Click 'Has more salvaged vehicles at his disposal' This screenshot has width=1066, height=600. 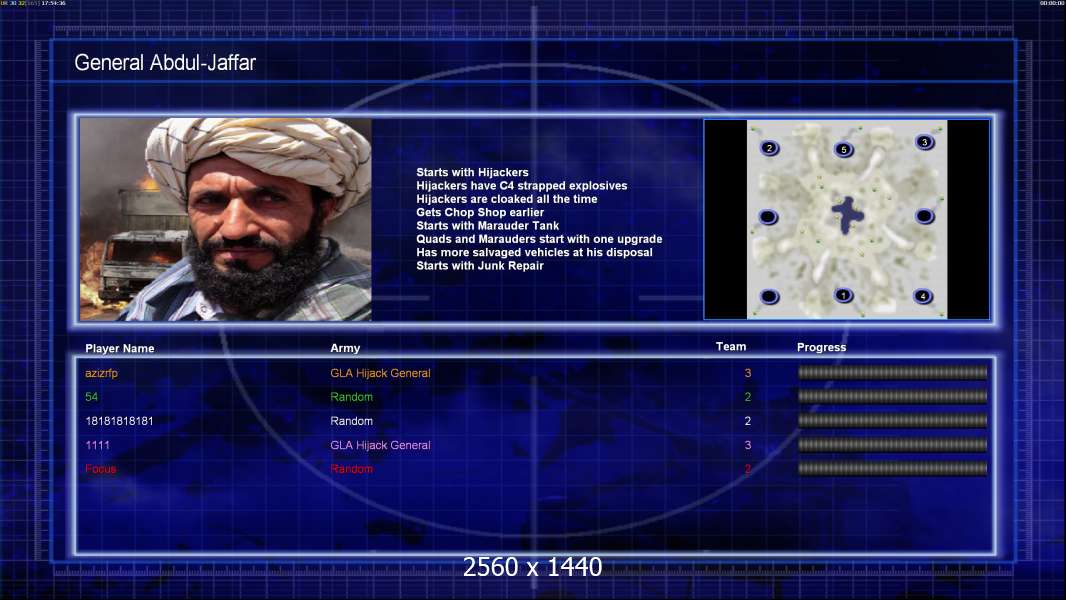[534, 252]
